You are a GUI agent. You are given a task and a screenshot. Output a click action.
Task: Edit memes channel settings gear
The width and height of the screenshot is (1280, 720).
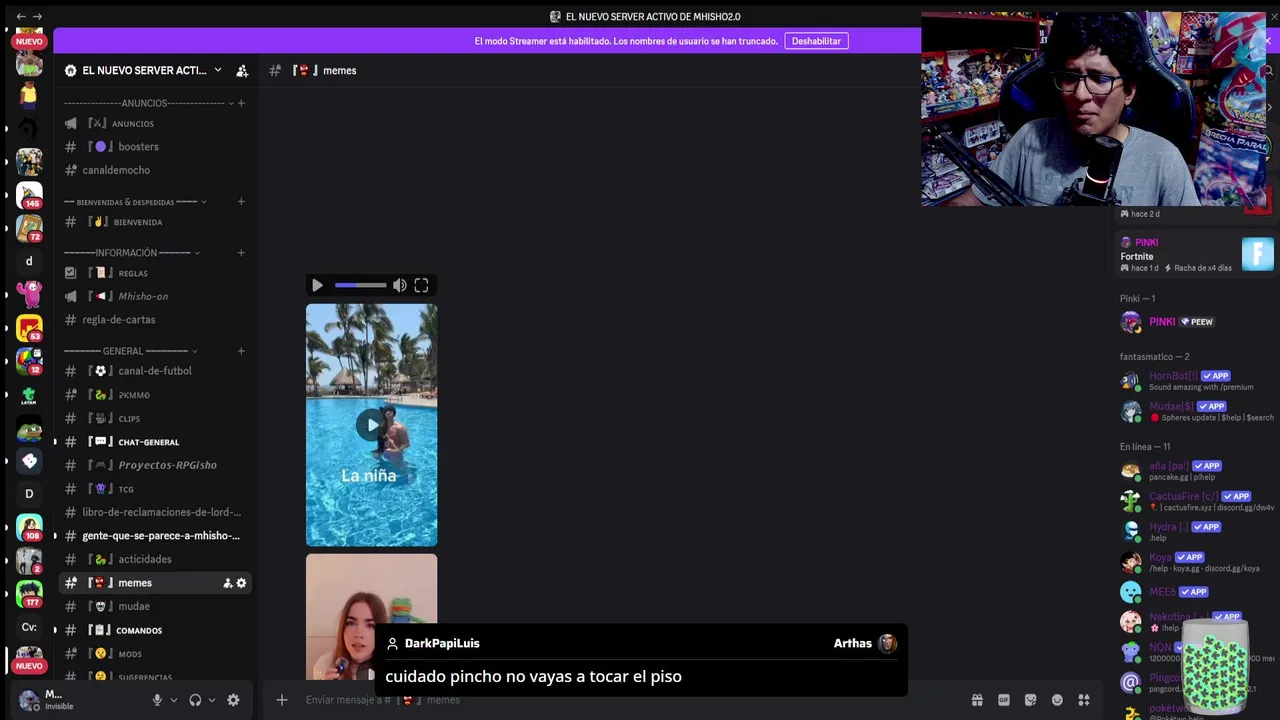[241, 583]
